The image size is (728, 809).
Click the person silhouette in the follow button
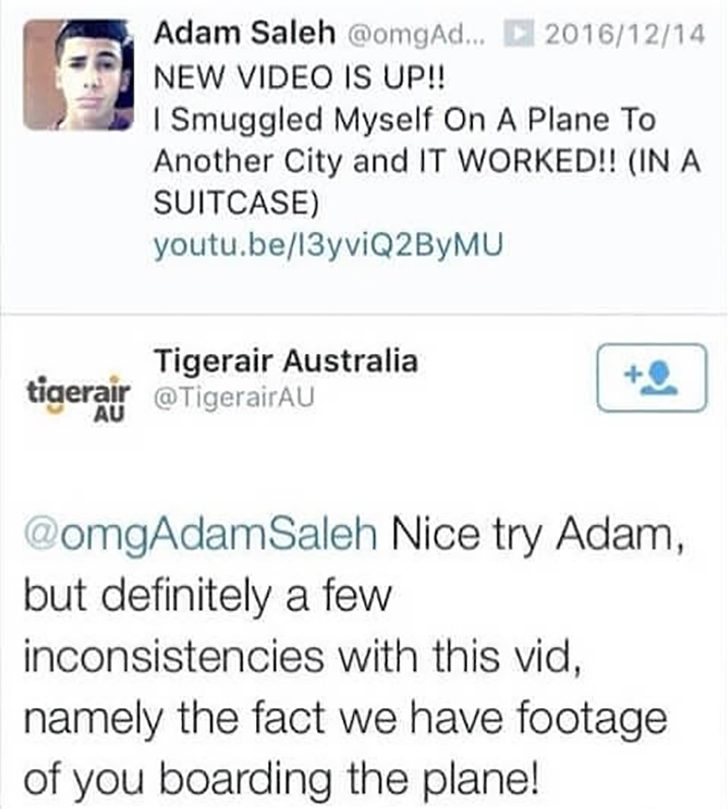tap(659, 378)
